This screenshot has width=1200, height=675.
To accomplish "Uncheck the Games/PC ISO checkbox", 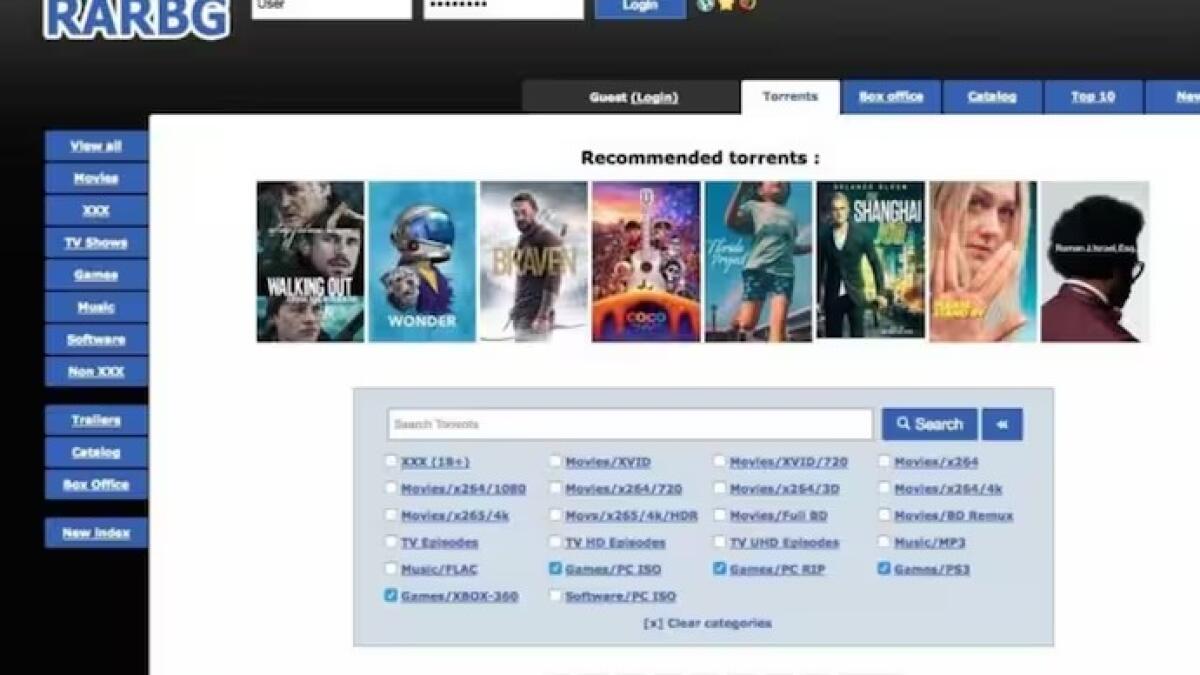I will (555, 569).
